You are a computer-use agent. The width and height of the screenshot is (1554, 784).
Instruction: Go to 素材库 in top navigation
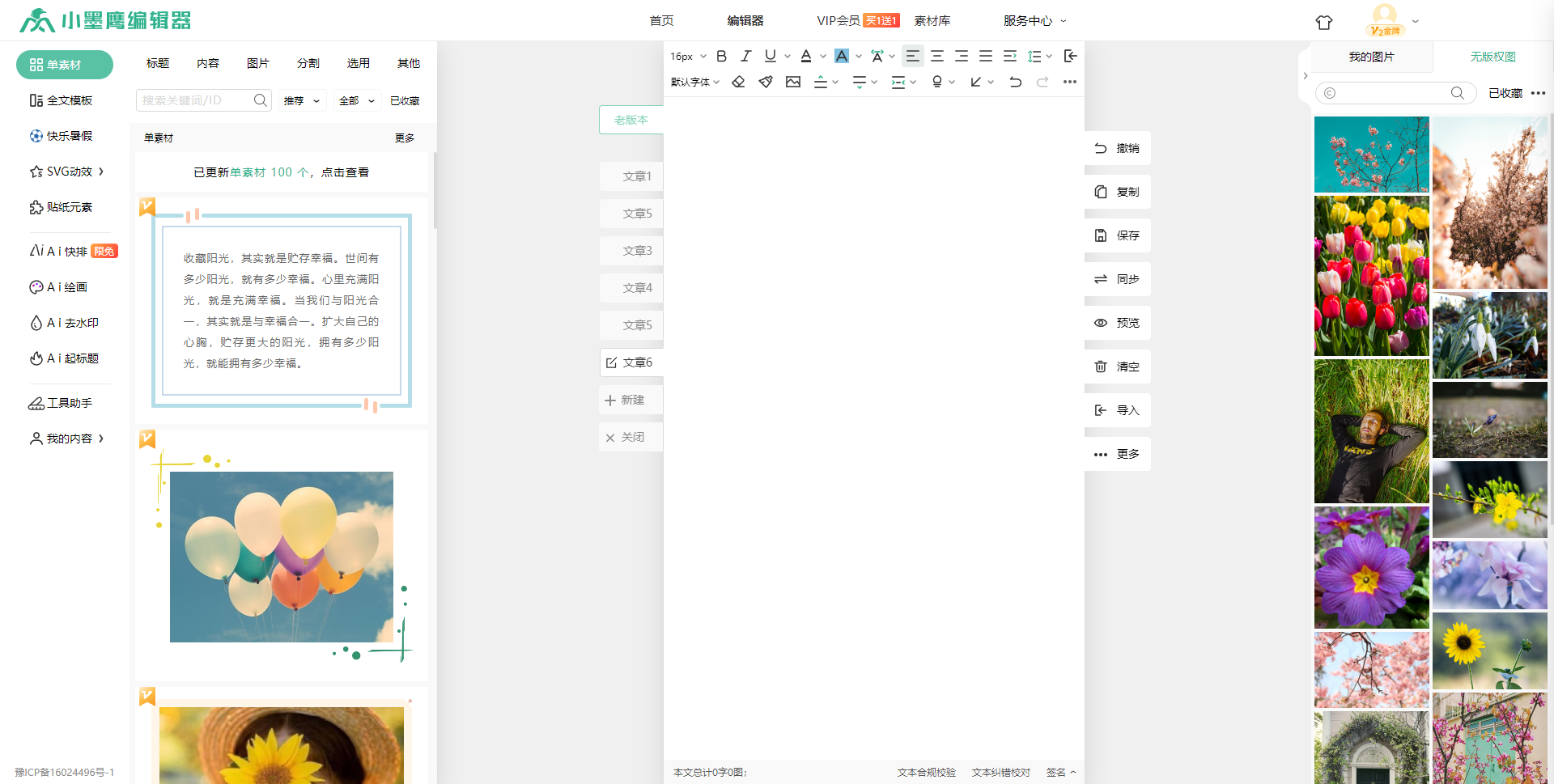coord(932,21)
